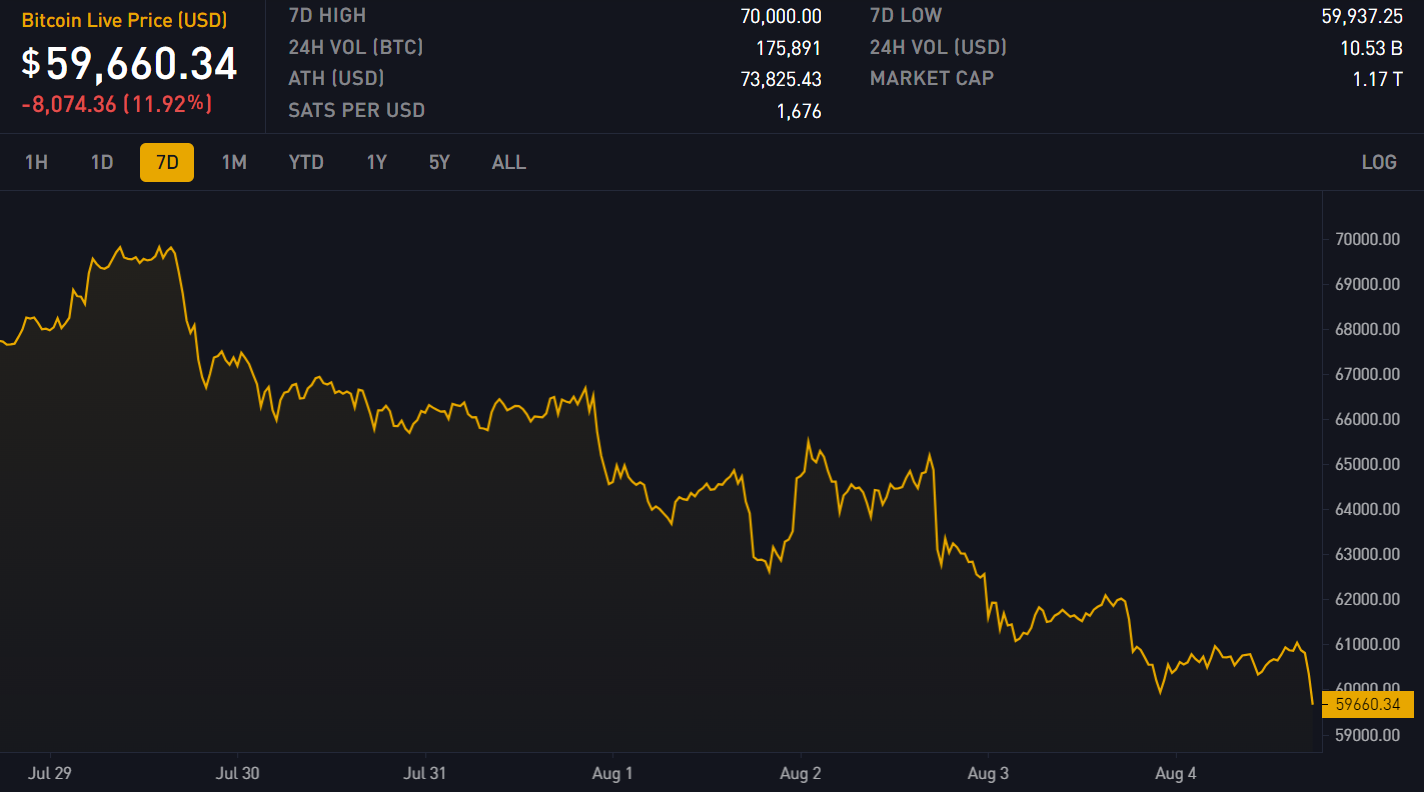1424x792 pixels.
Task: Open the 5Y chart range
Action: [x=439, y=162]
